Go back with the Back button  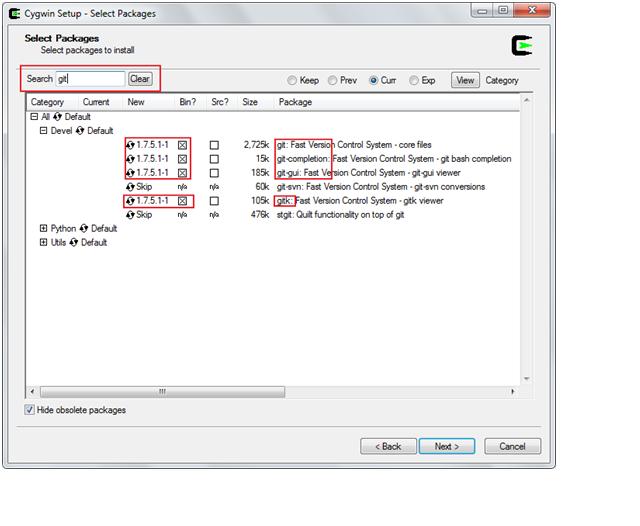[388, 446]
